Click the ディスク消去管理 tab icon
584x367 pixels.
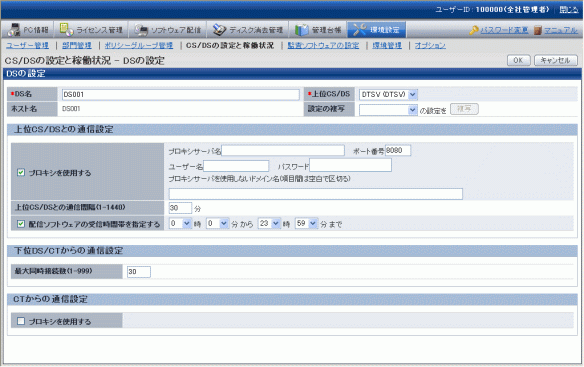coord(219,30)
